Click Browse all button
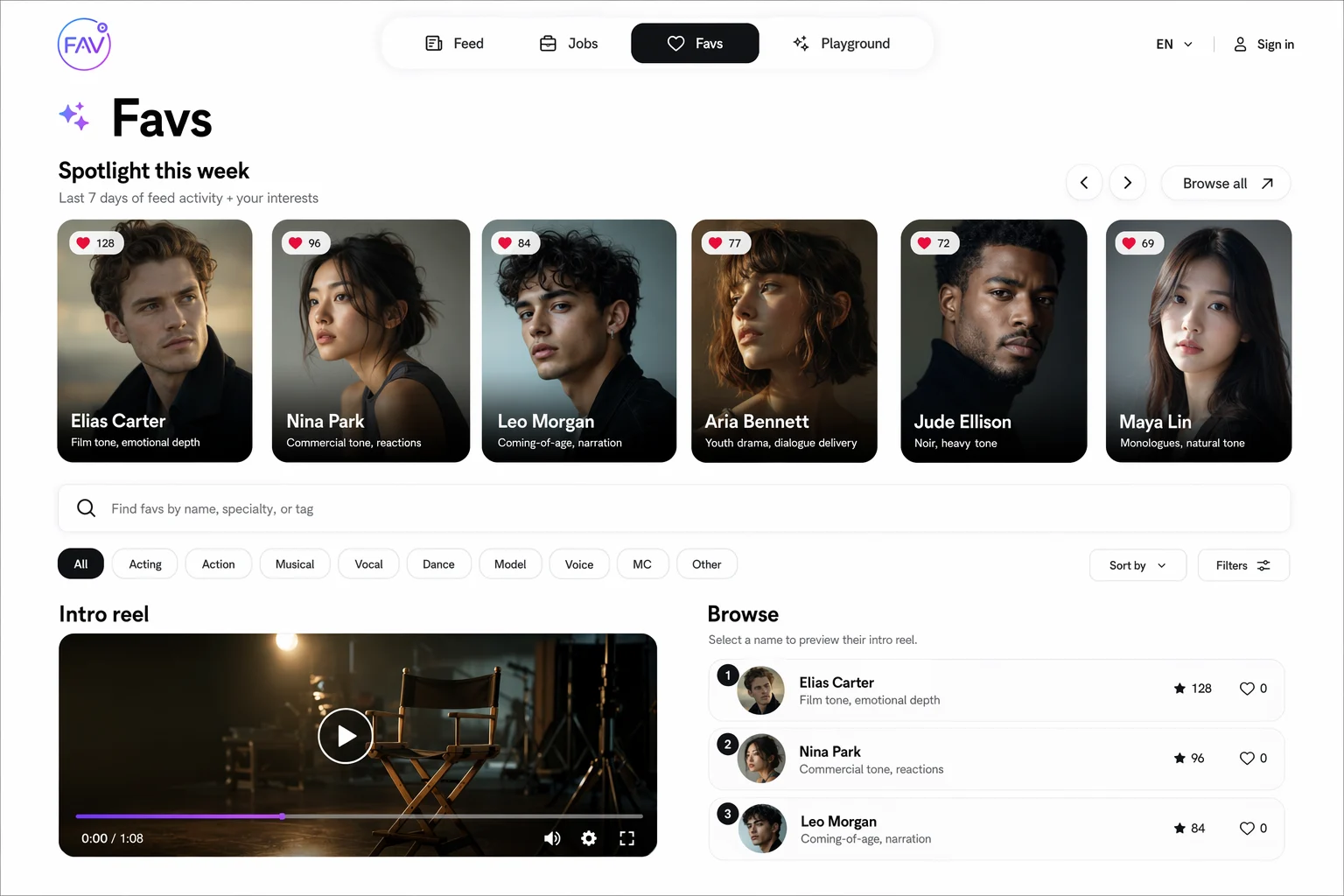This screenshot has width=1344, height=896. pyautogui.click(x=1226, y=183)
